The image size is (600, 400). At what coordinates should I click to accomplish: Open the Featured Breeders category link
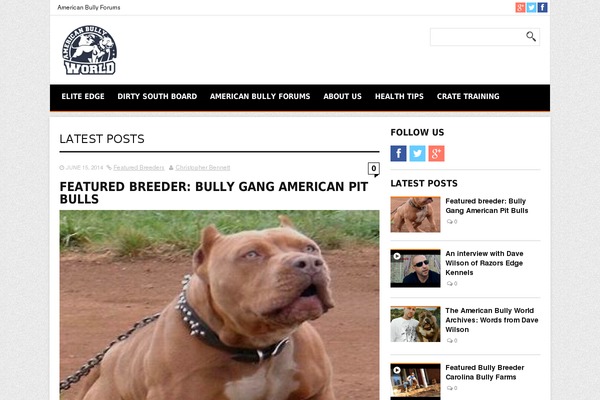(x=139, y=168)
